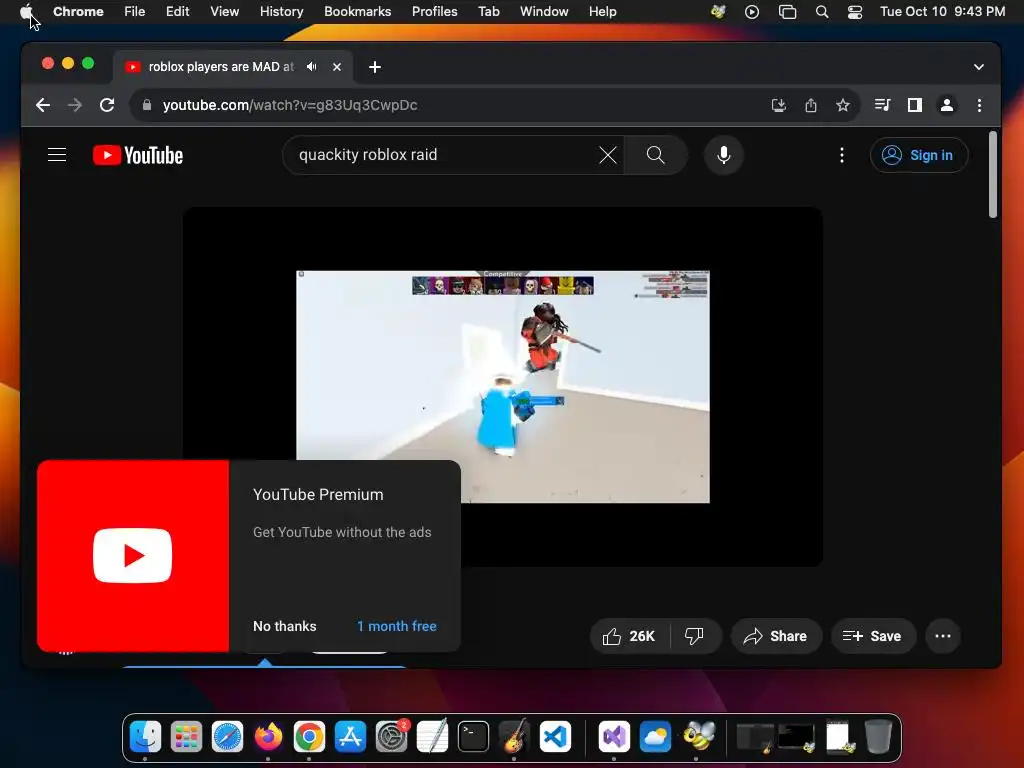Open Chrome media controls icon
This screenshot has height=768, width=1024.
tap(882, 105)
